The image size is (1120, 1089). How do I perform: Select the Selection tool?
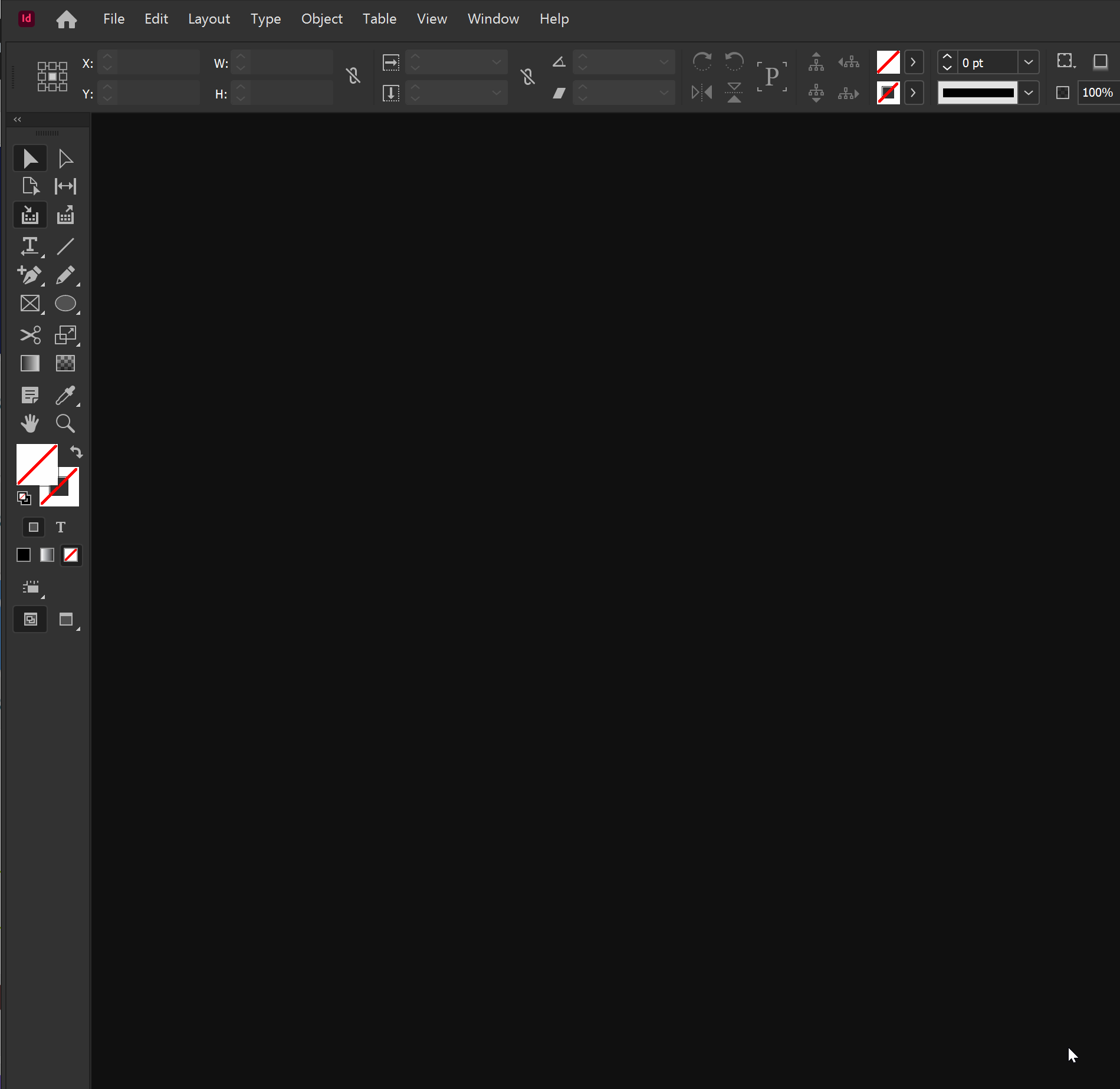[x=30, y=159]
